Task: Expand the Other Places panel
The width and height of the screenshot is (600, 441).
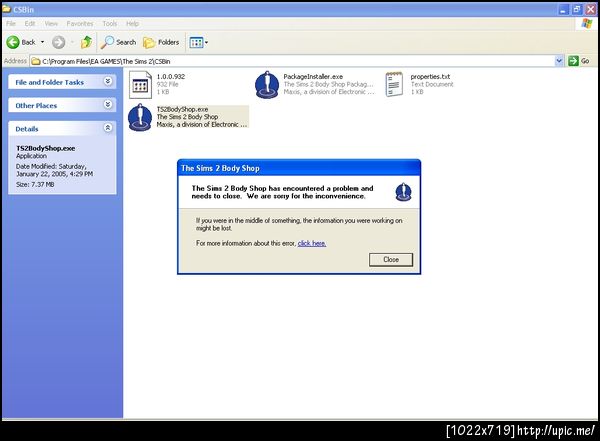Action: tap(108, 105)
